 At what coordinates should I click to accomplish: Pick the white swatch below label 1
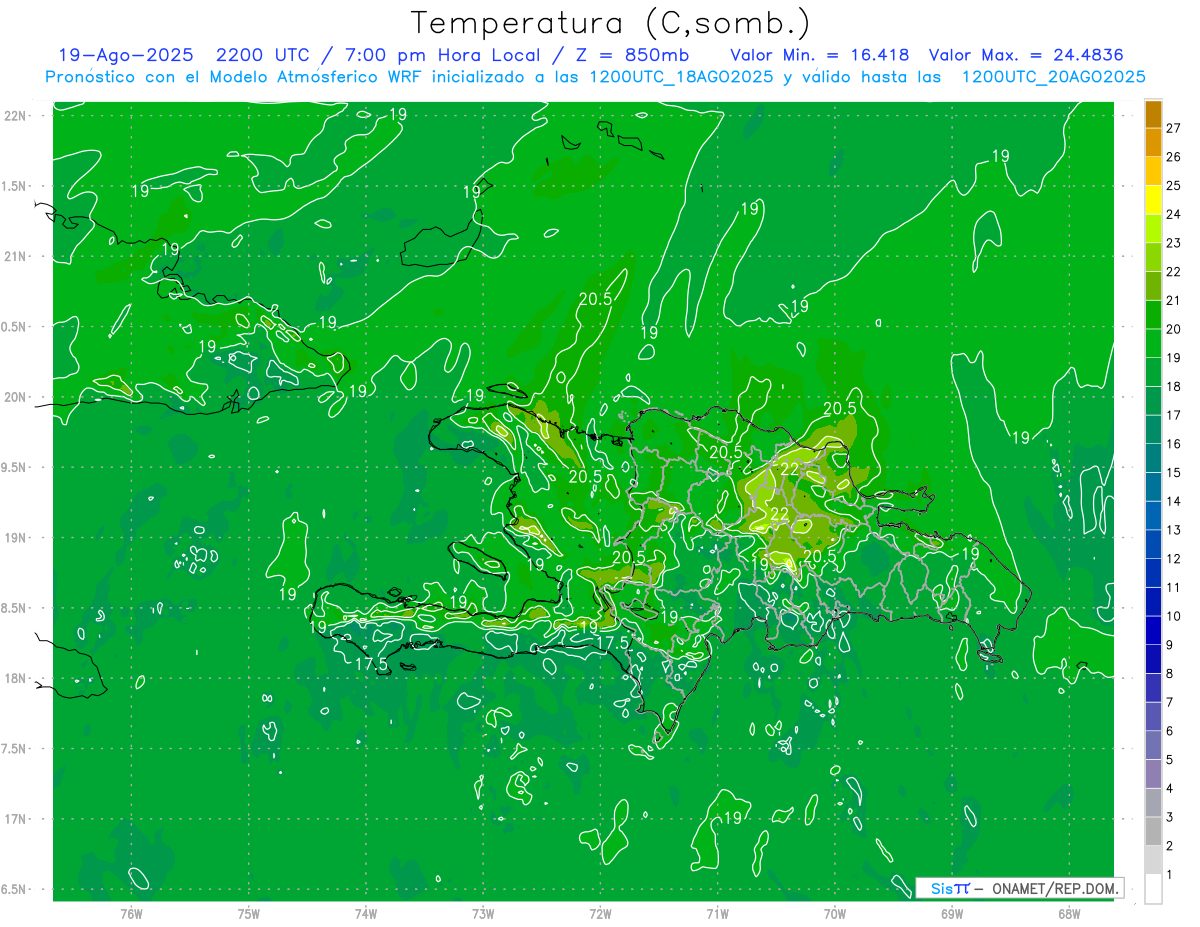pyautogui.click(x=1153, y=889)
